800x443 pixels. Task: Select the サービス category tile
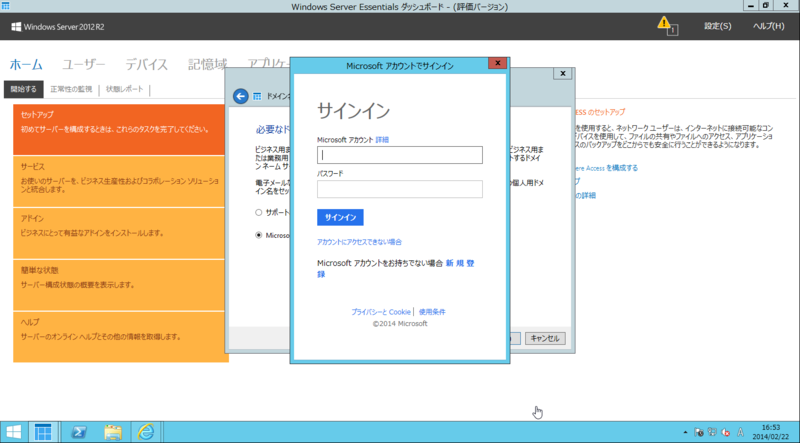pyautogui.click(x=119, y=182)
